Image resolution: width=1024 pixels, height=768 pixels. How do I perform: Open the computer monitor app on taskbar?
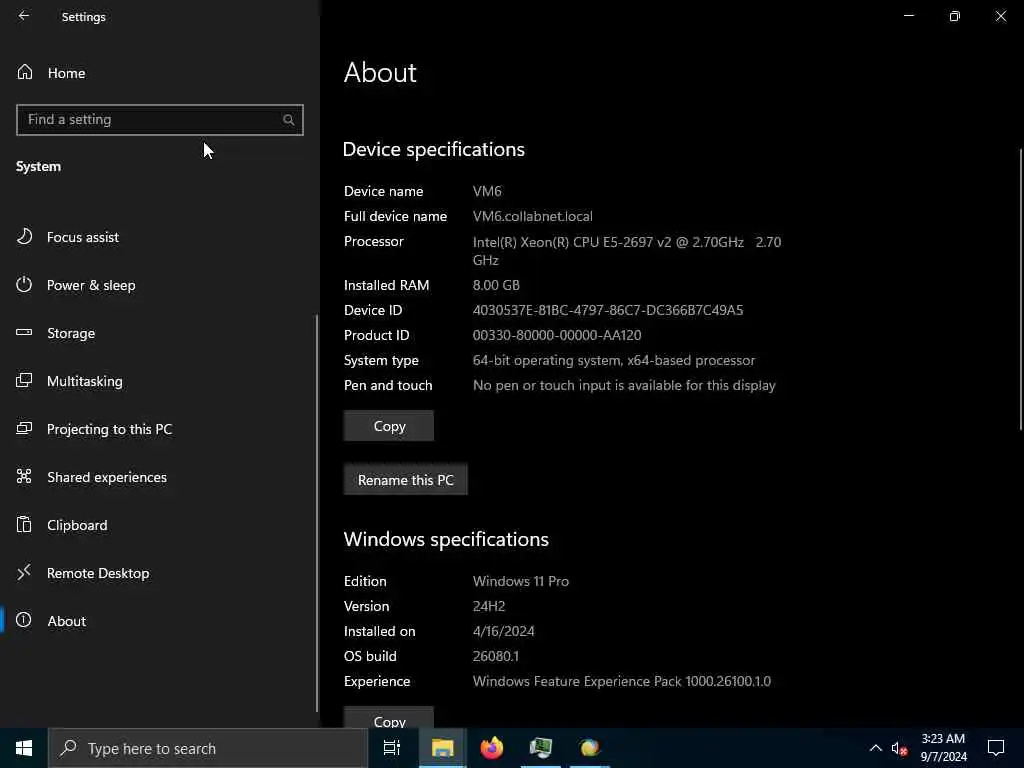[541, 748]
